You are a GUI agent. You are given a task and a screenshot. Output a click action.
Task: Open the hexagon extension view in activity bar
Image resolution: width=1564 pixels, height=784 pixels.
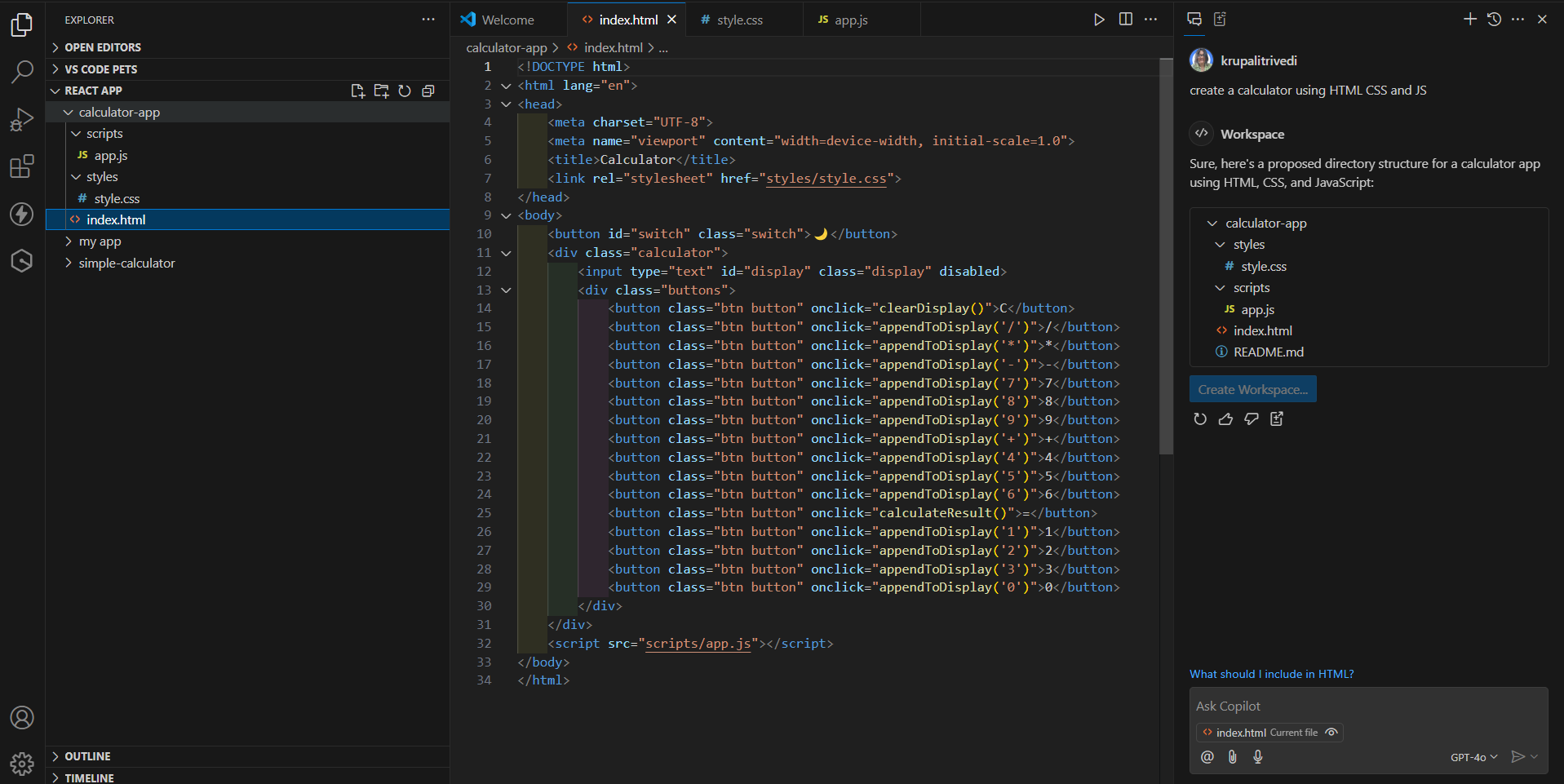tap(22, 261)
